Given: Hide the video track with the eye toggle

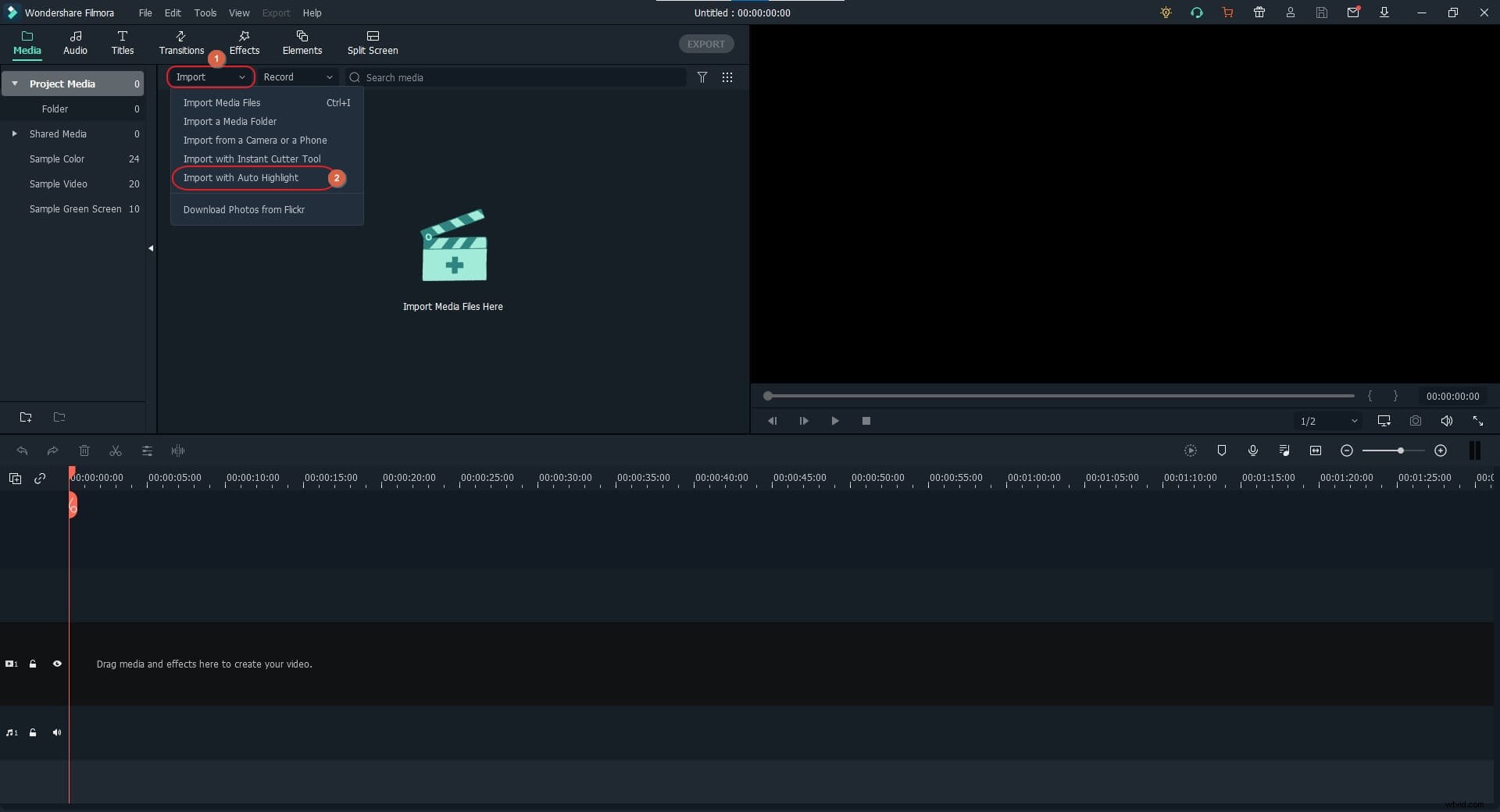Looking at the screenshot, I should pyautogui.click(x=57, y=664).
